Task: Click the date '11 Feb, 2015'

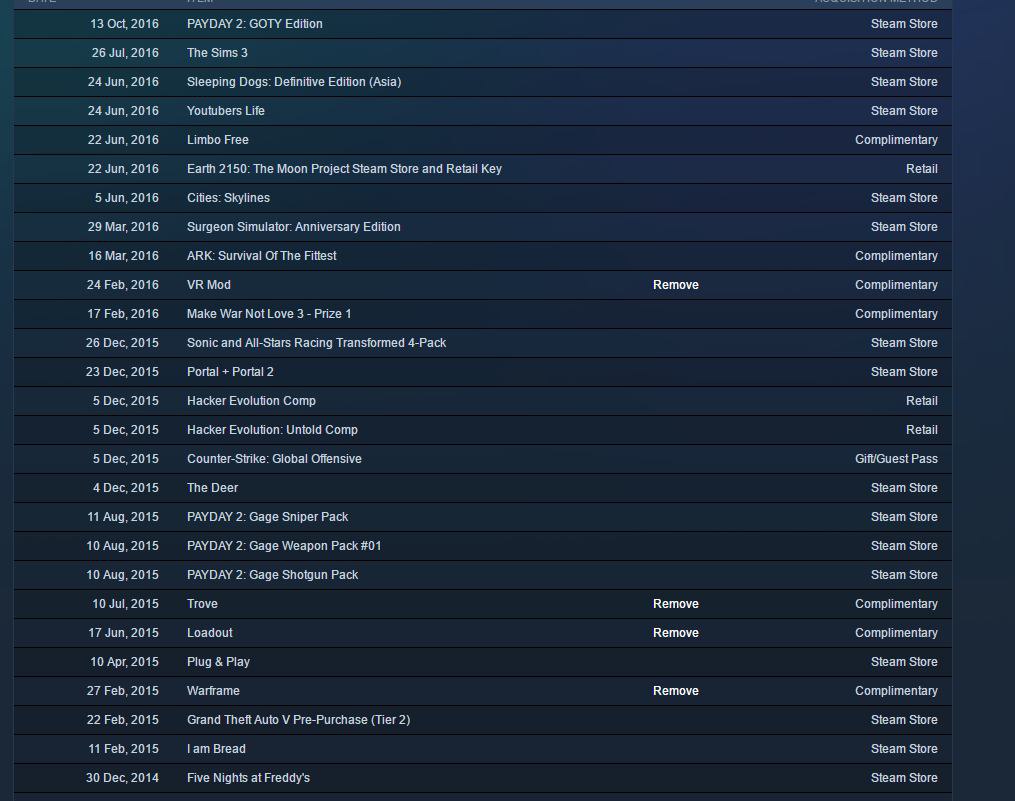Action: coord(123,749)
